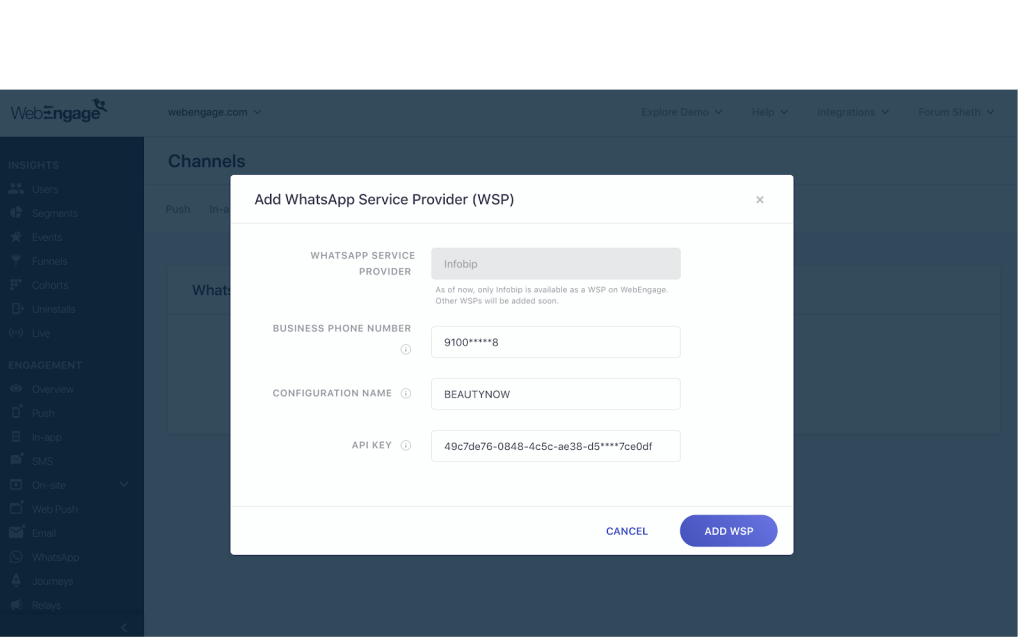This screenshot has height=640, width=1024.
Task: Click the WebEngage logo
Action: point(58,111)
